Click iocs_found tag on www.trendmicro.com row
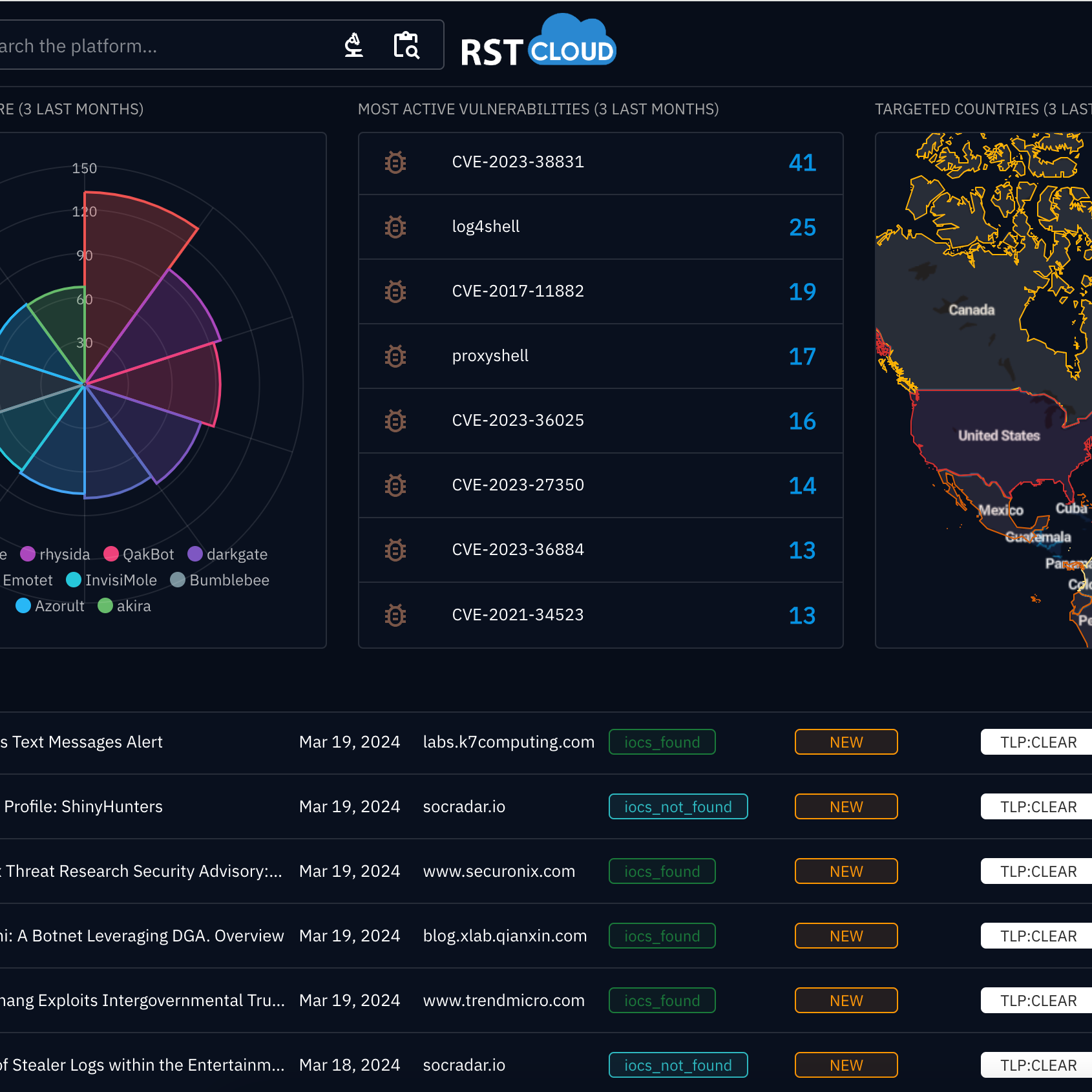The image size is (1092, 1092). click(662, 1000)
